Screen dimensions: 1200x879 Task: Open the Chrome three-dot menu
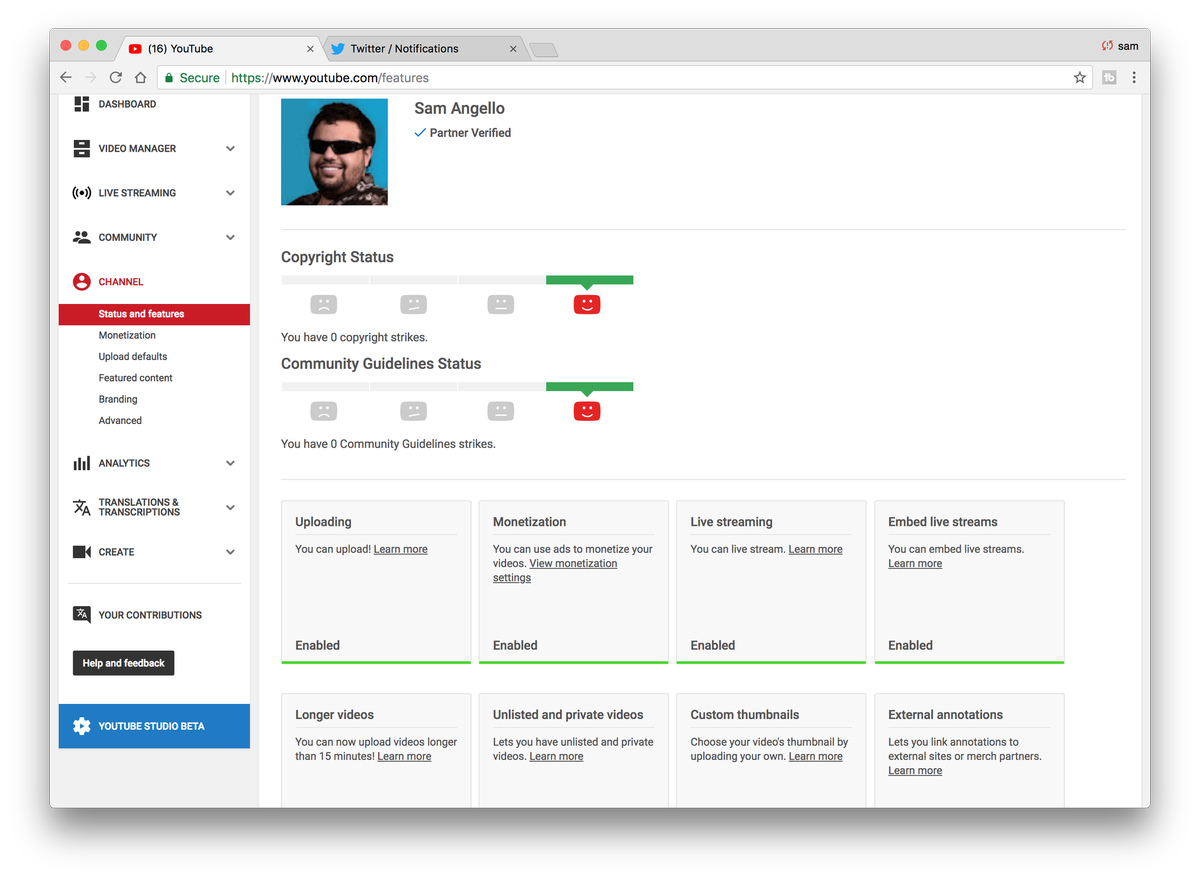click(x=1134, y=77)
